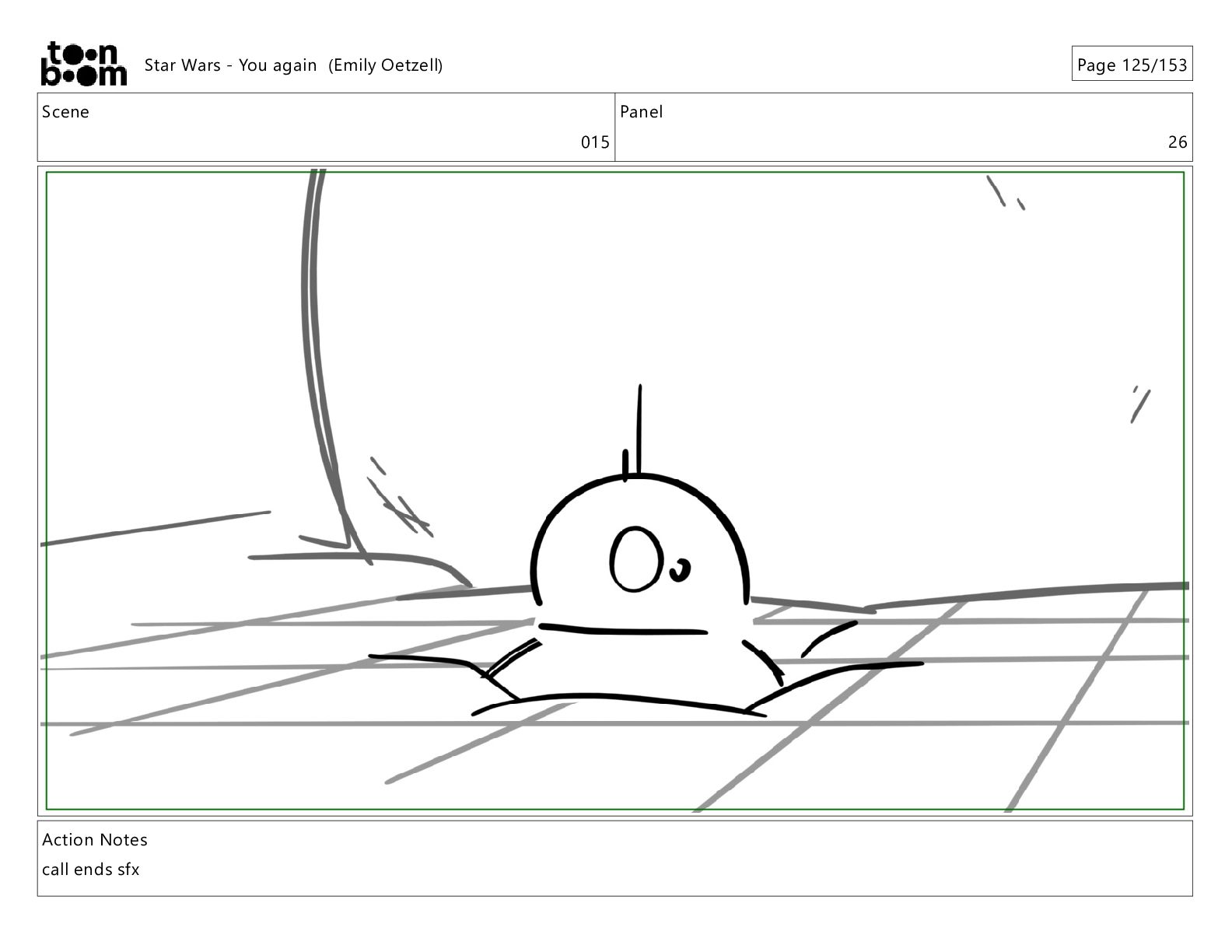Viewport: 1232px width, 952px height.
Task: Click the 'Page 125/153' box
Action: tap(1132, 65)
